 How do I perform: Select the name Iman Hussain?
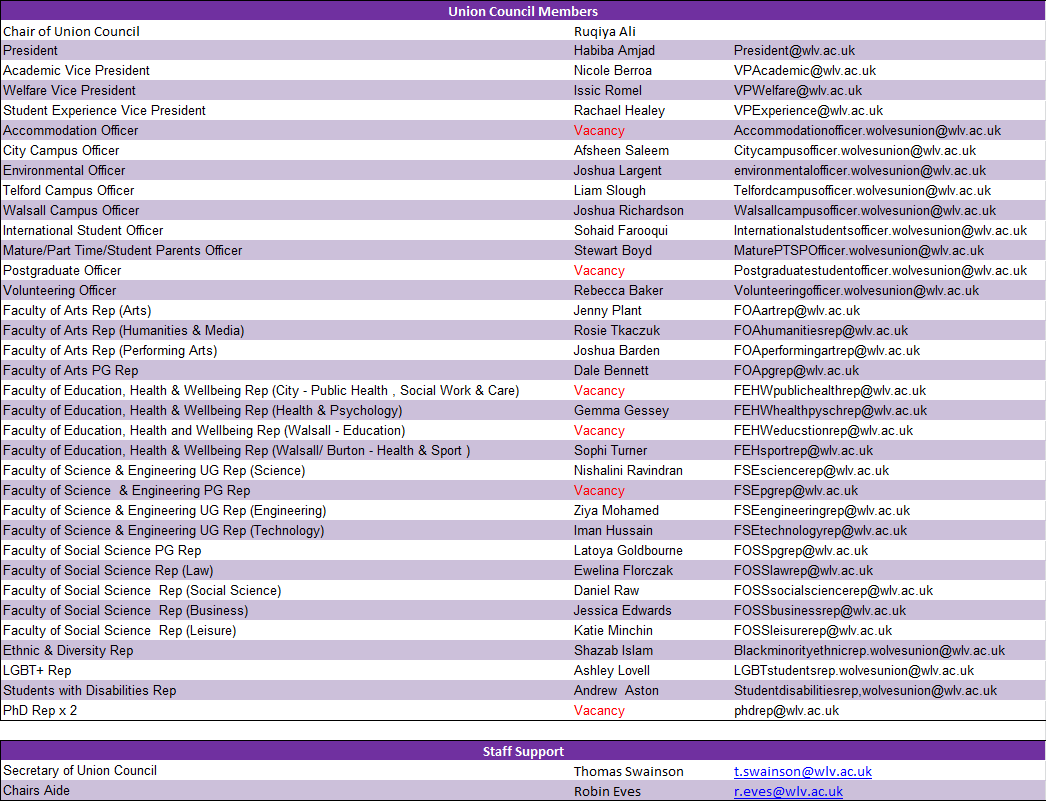click(613, 532)
